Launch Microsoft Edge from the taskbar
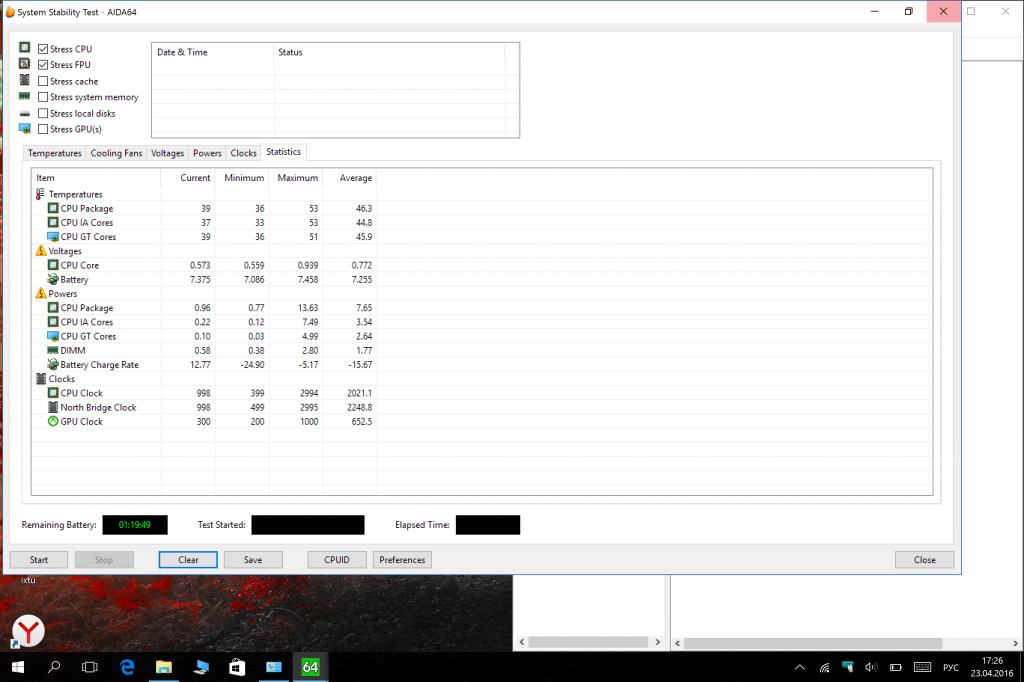 pyautogui.click(x=127, y=667)
